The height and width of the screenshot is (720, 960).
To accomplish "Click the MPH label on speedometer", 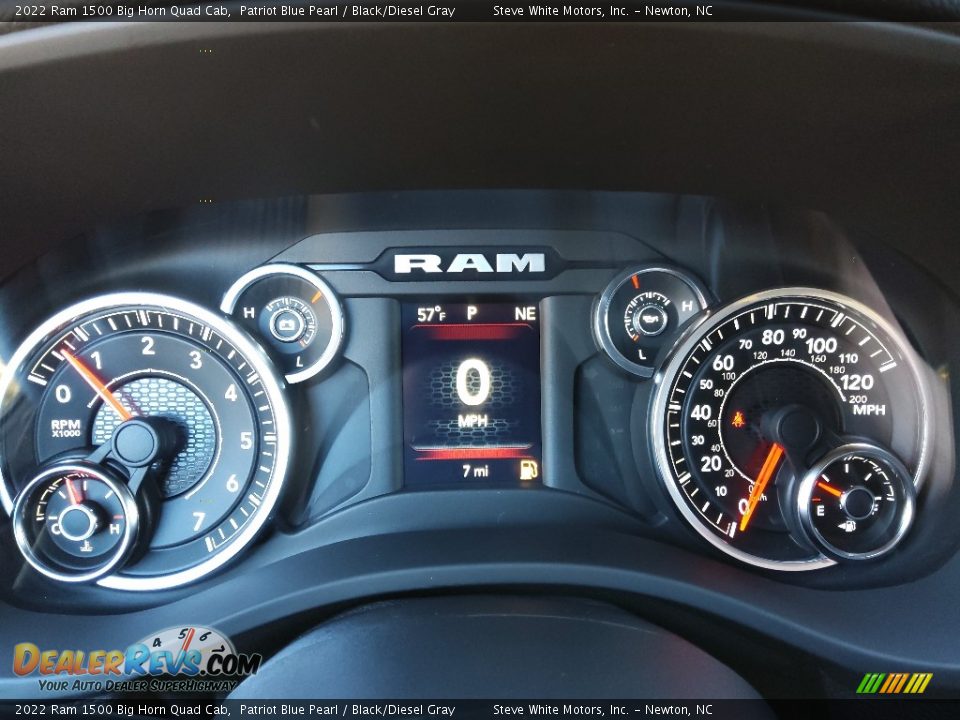I will pos(869,410).
